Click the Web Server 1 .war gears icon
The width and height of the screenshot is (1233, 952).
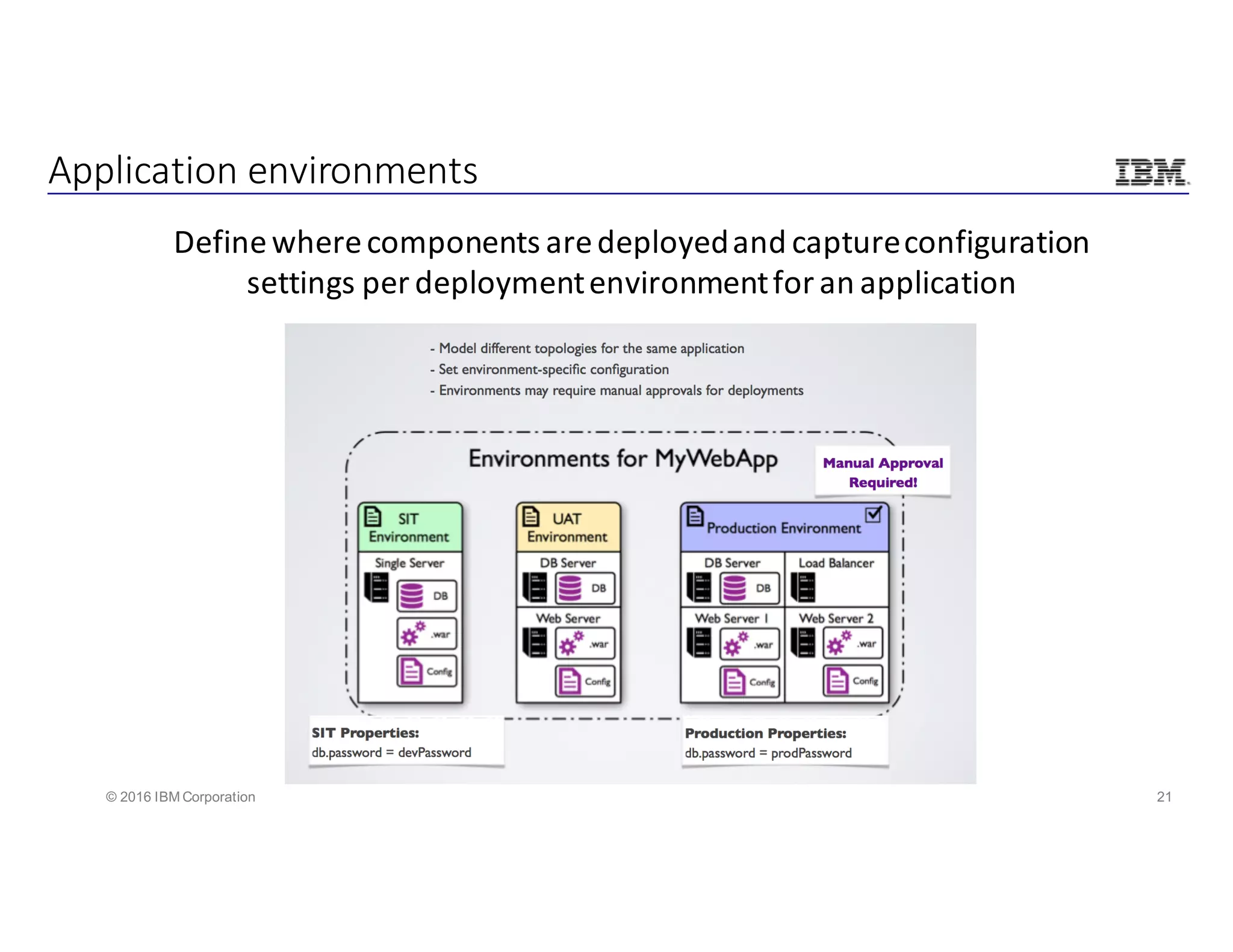[735, 644]
